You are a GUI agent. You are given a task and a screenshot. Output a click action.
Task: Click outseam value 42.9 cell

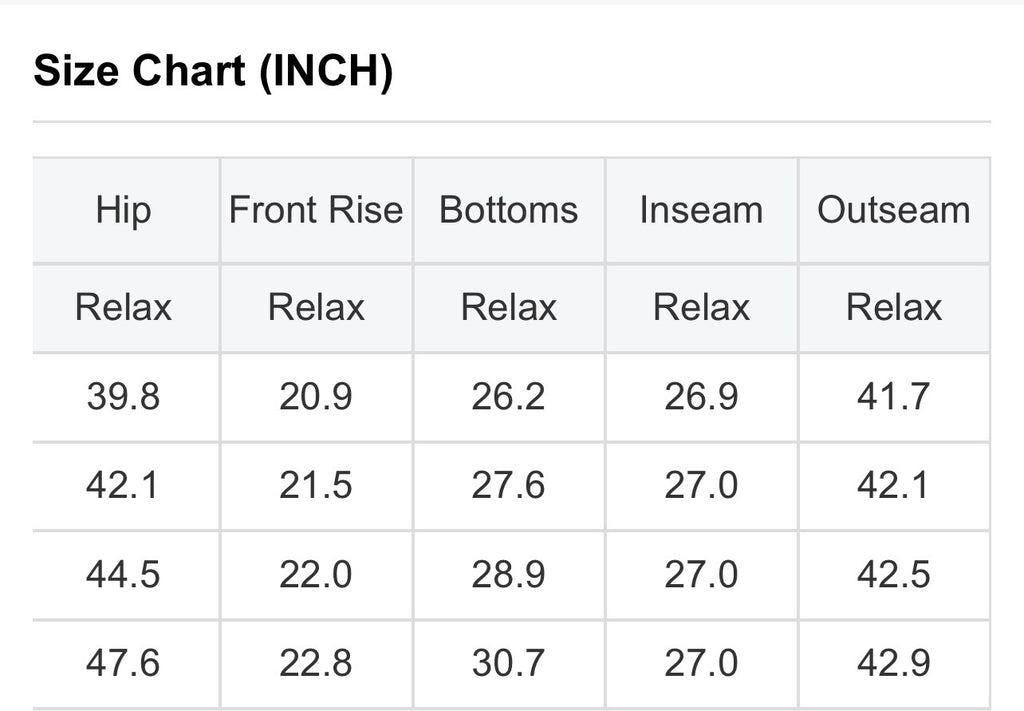point(894,663)
